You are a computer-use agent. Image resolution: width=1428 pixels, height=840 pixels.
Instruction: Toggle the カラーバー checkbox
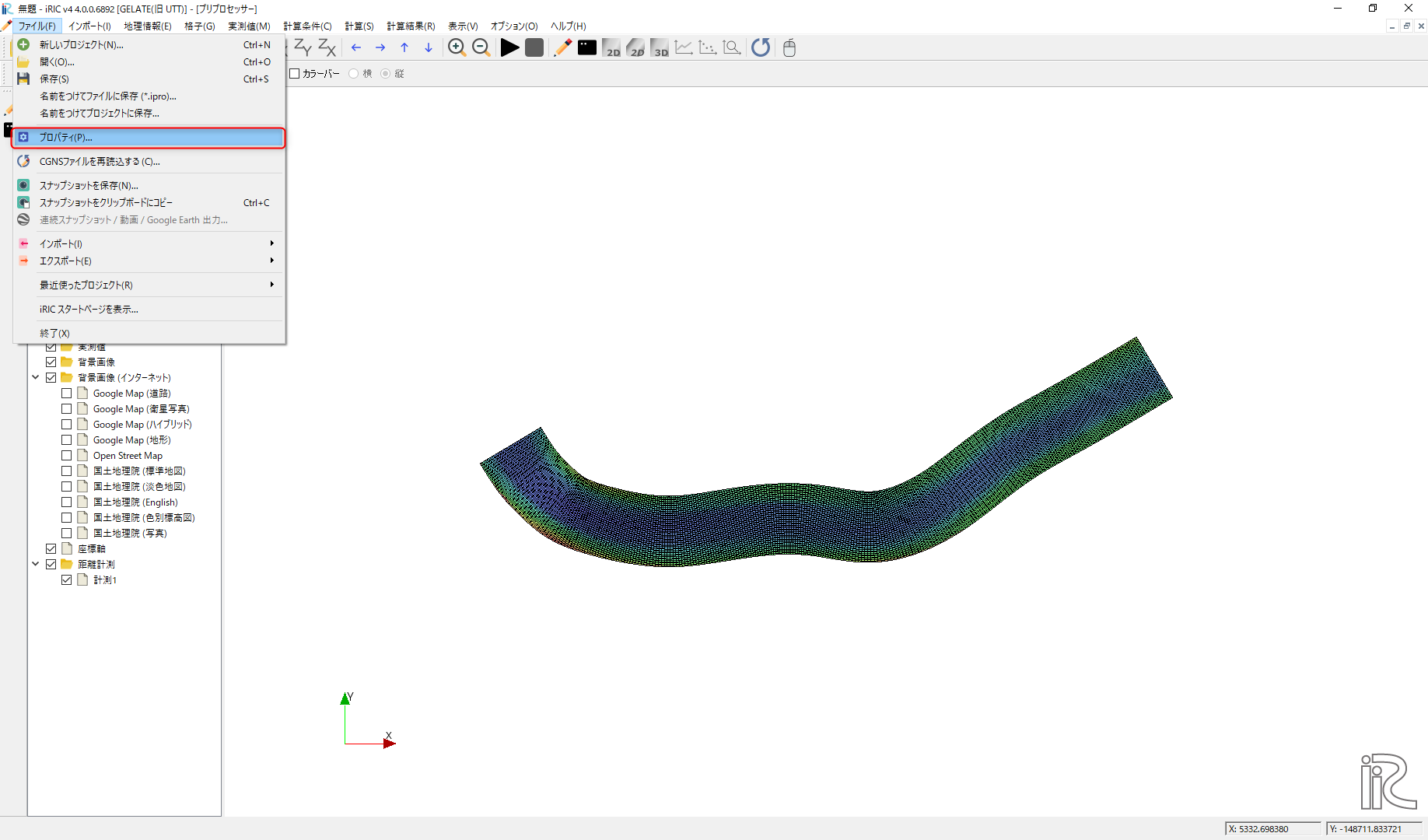[295, 73]
